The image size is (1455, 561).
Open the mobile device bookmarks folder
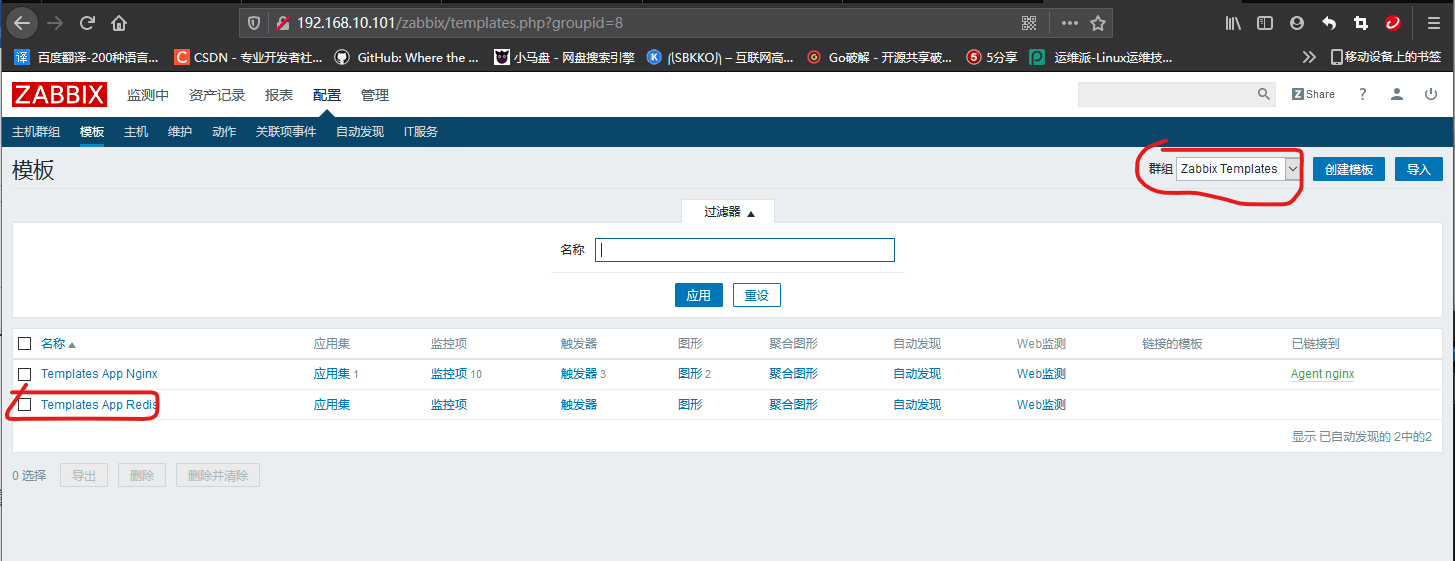(x=1384, y=57)
